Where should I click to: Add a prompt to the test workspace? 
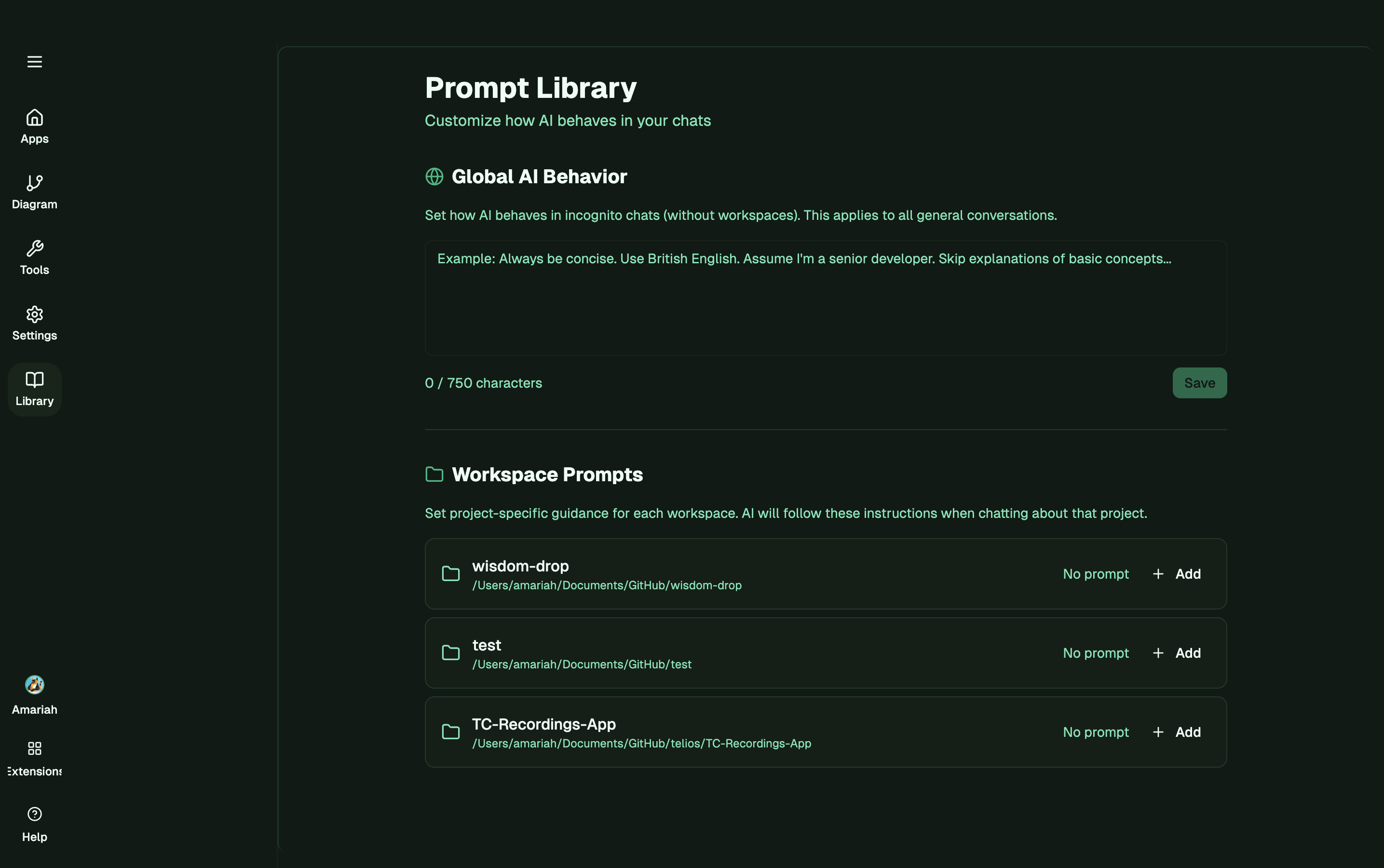click(x=1177, y=653)
